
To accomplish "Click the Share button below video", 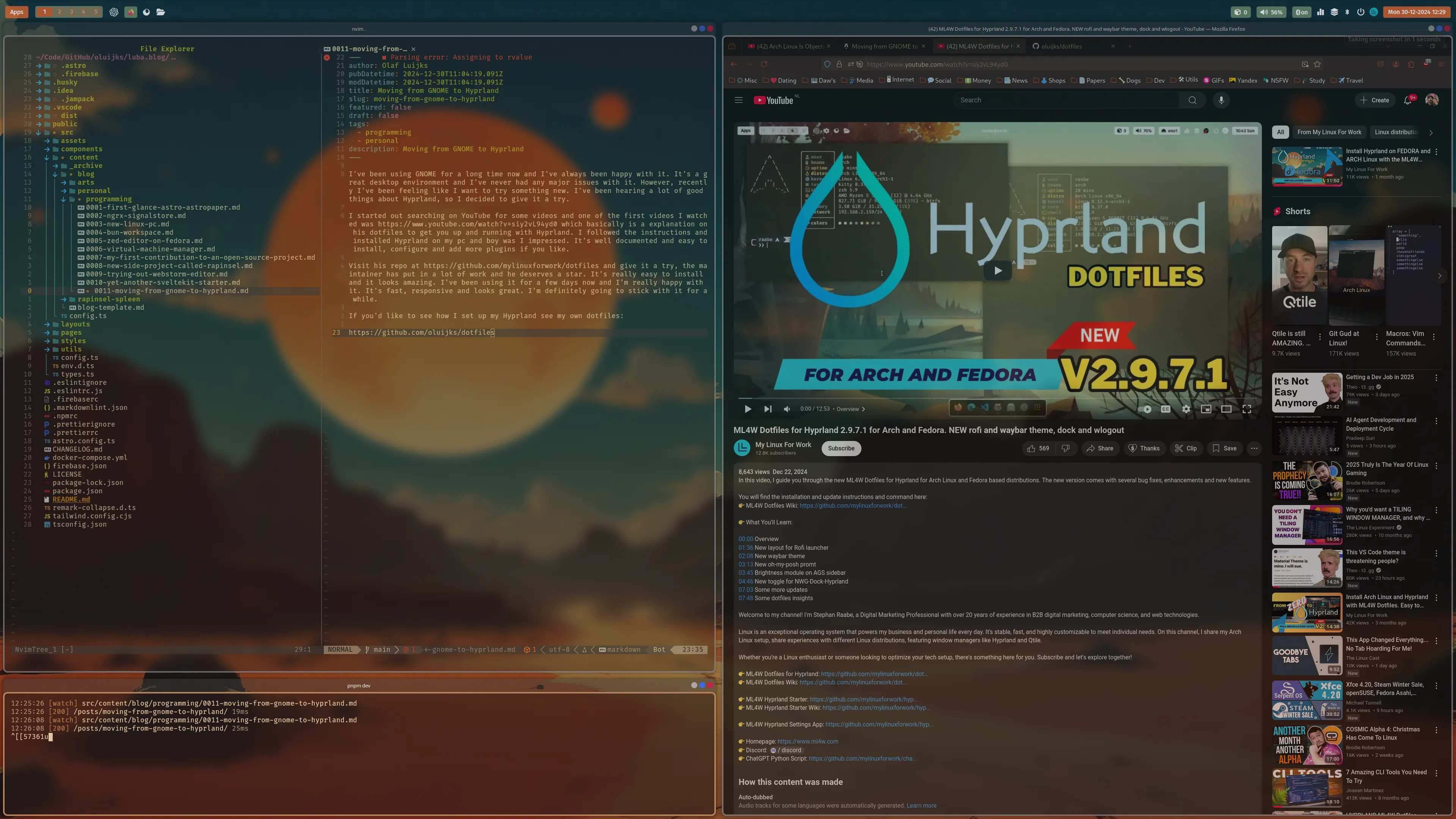I will coord(1100,448).
